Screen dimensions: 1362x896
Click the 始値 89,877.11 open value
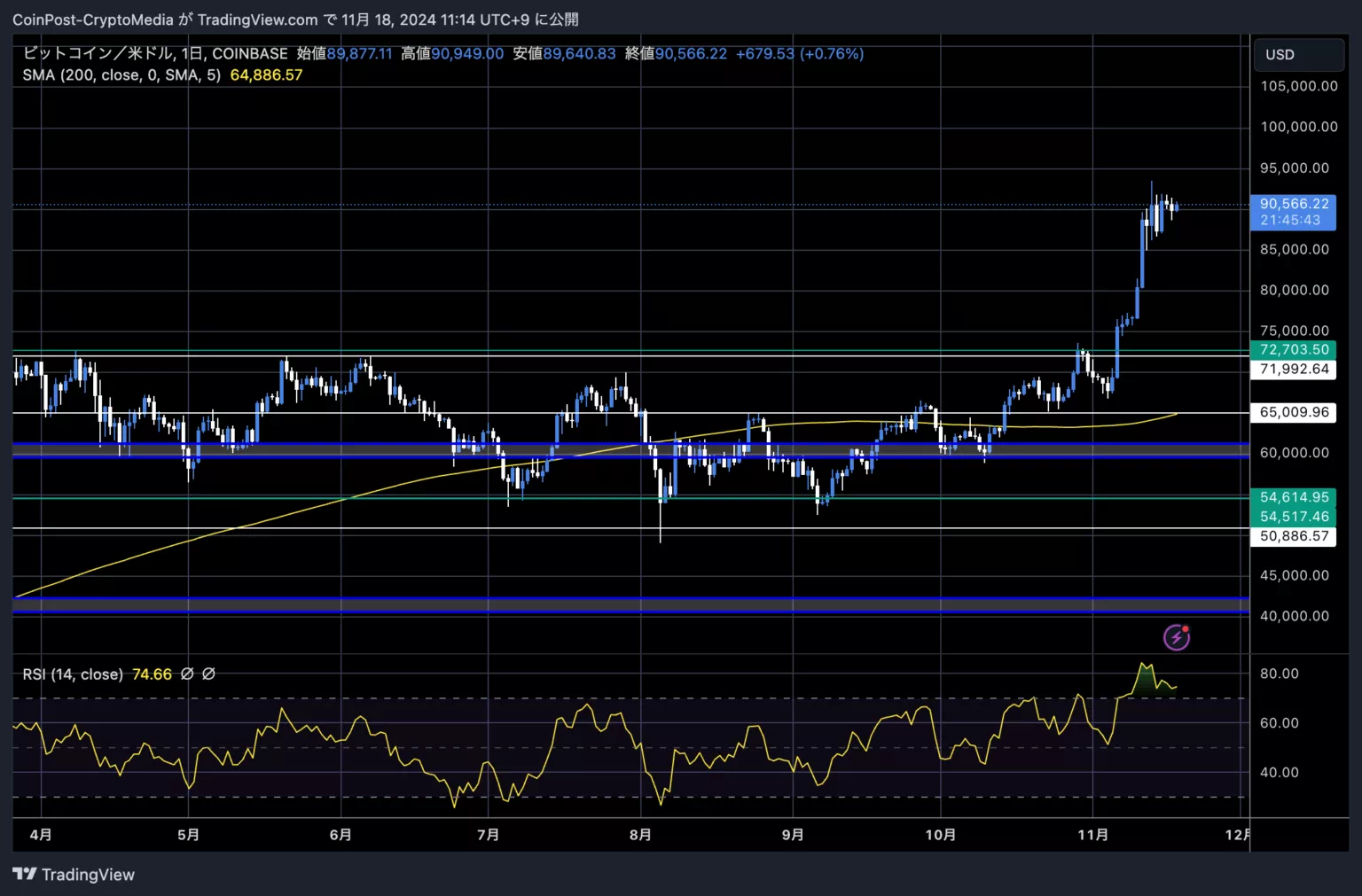tap(344, 53)
